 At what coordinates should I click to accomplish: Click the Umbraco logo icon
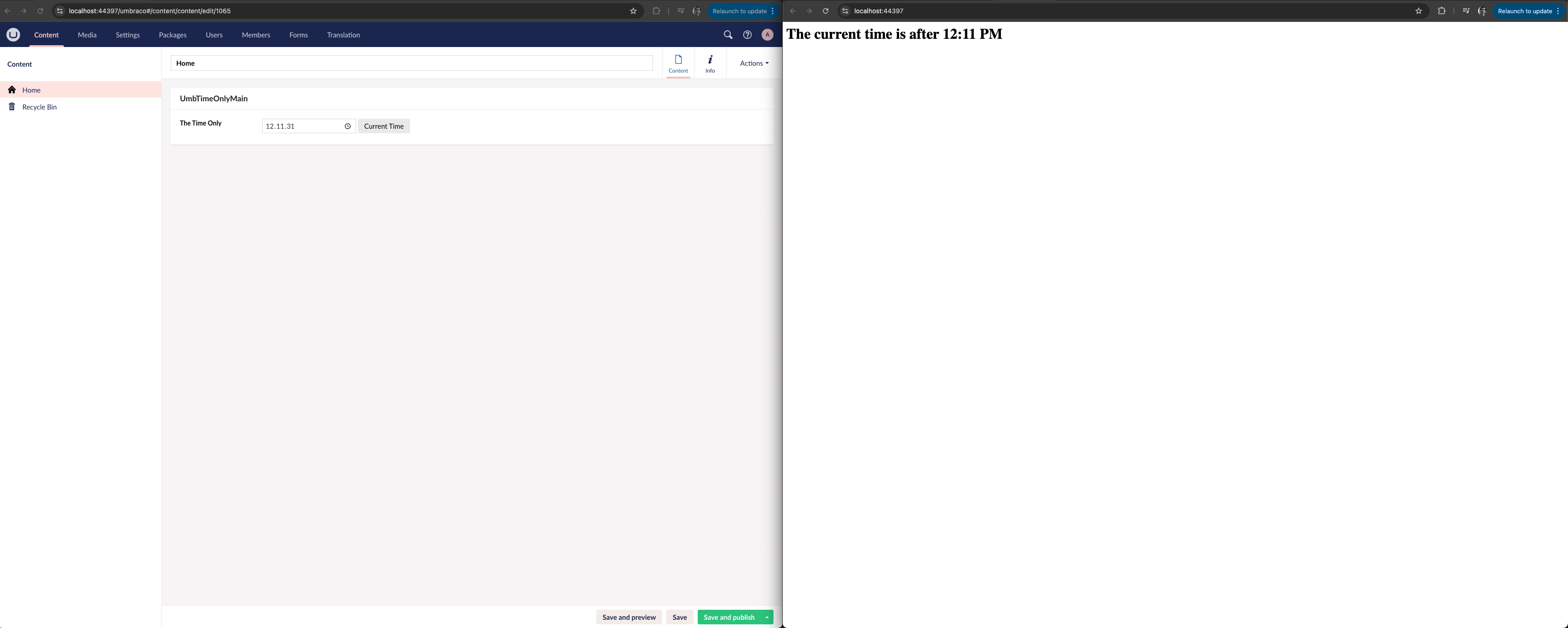[13, 35]
